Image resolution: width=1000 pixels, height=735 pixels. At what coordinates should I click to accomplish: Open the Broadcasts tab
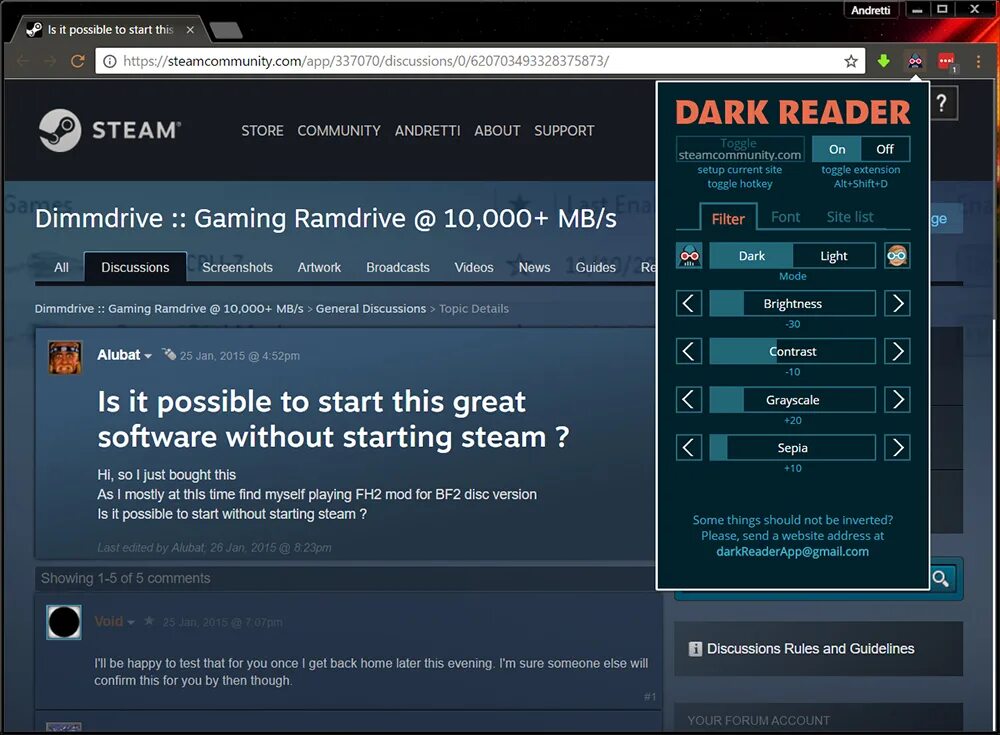[398, 267]
